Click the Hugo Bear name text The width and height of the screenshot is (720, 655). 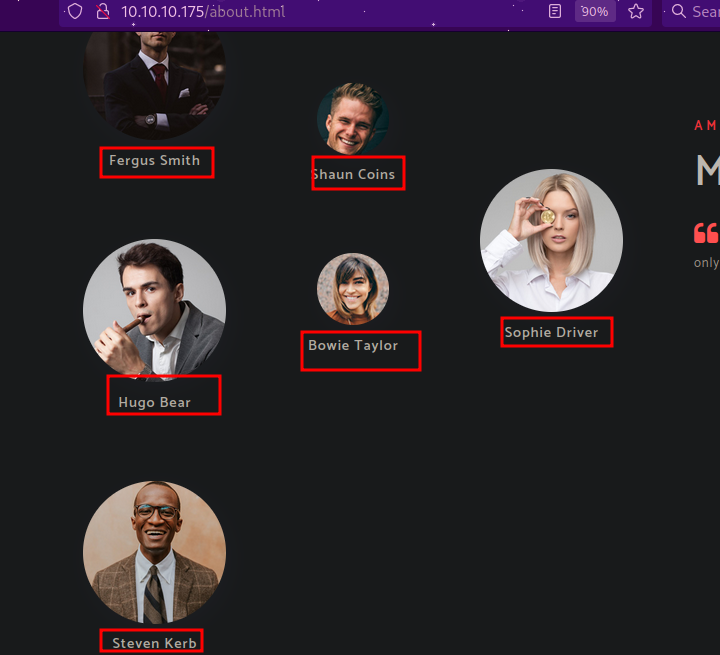tap(154, 403)
